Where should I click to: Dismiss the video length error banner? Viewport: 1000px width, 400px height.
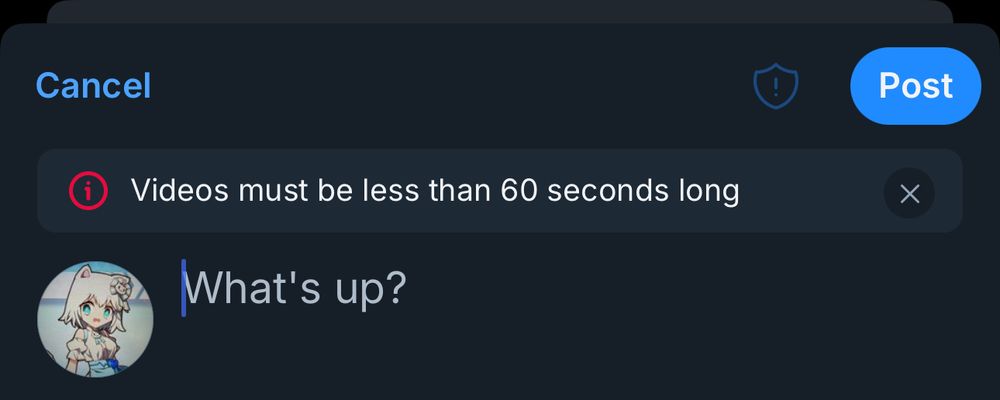[909, 193]
